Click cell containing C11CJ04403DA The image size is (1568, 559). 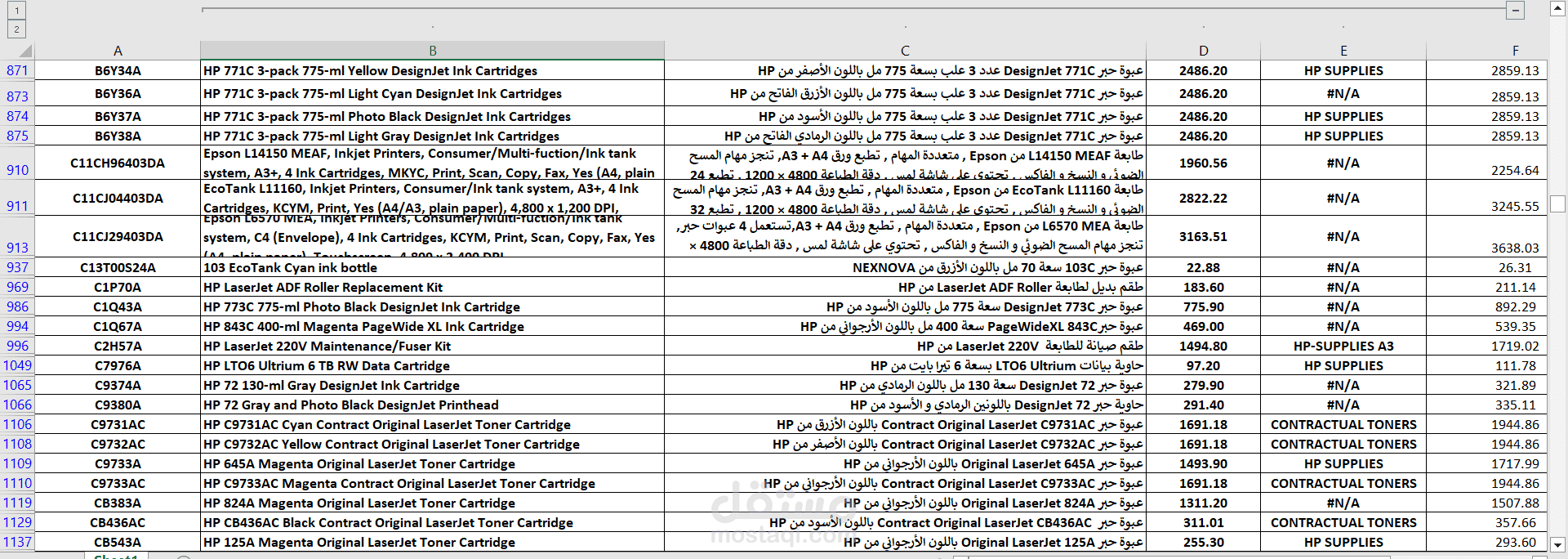(x=118, y=198)
